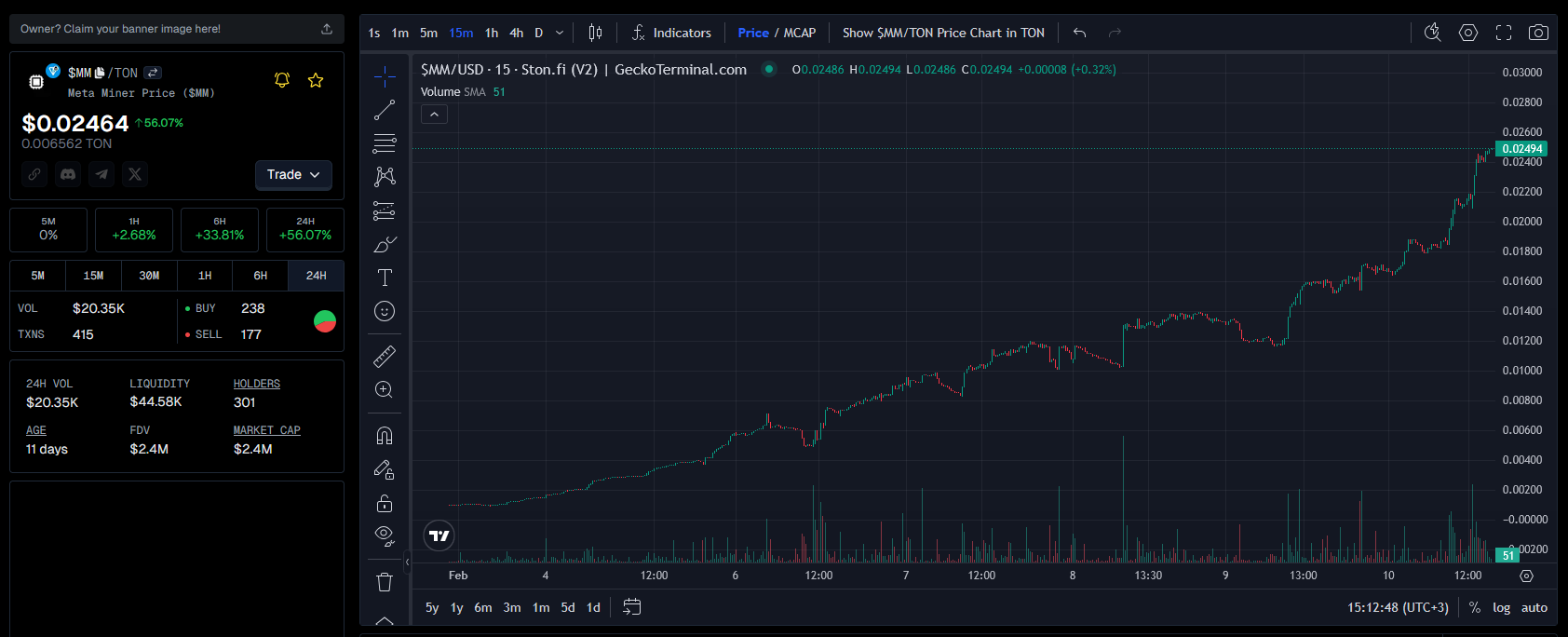Take a chart snapshot with camera icon

[x=1538, y=33]
